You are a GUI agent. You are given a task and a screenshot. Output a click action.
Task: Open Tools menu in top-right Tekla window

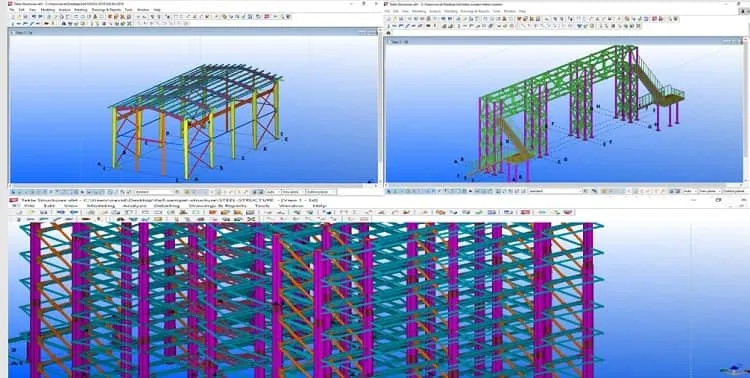[496, 11]
